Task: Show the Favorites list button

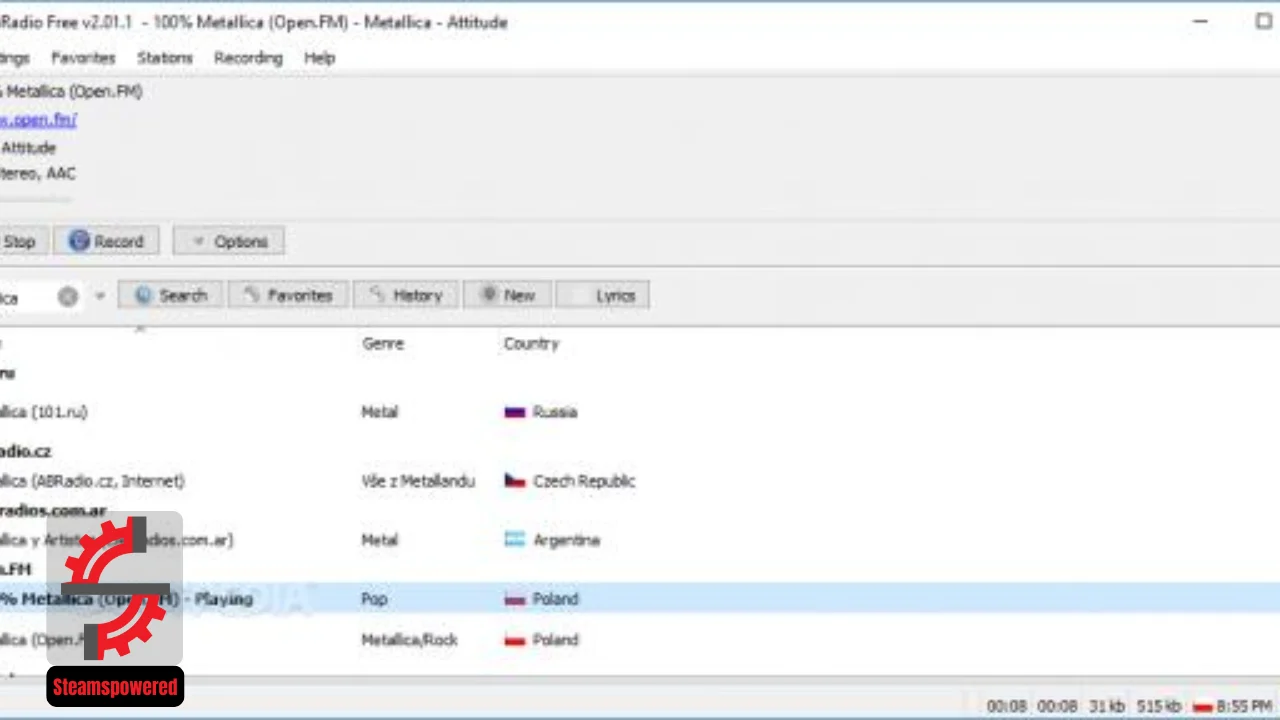Action: pos(288,295)
